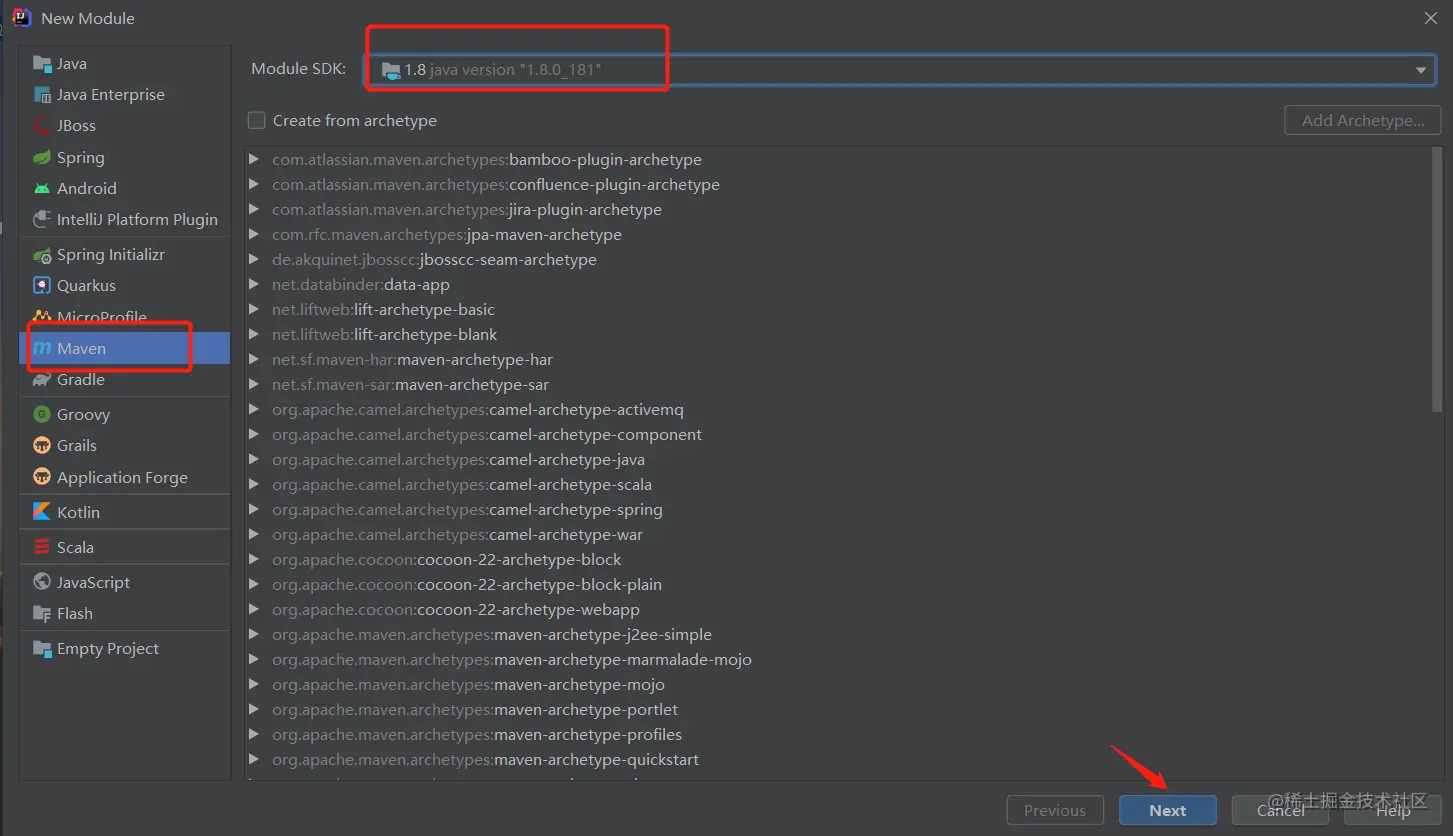Select the maven-archetype-mojo row
Image resolution: width=1453 pixels, height=836 pixels.
[838, 685]
